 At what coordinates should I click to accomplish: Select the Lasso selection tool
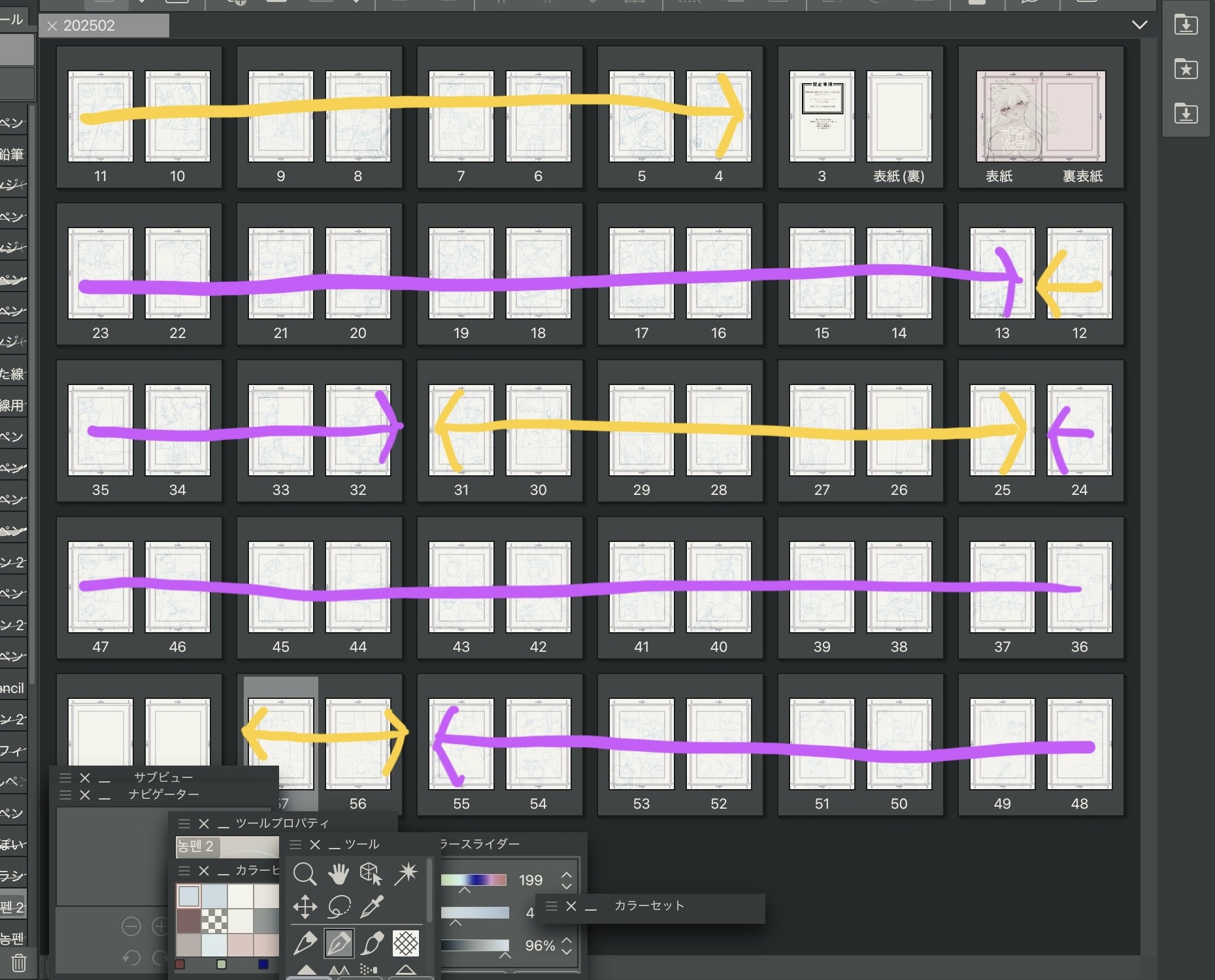339,907
